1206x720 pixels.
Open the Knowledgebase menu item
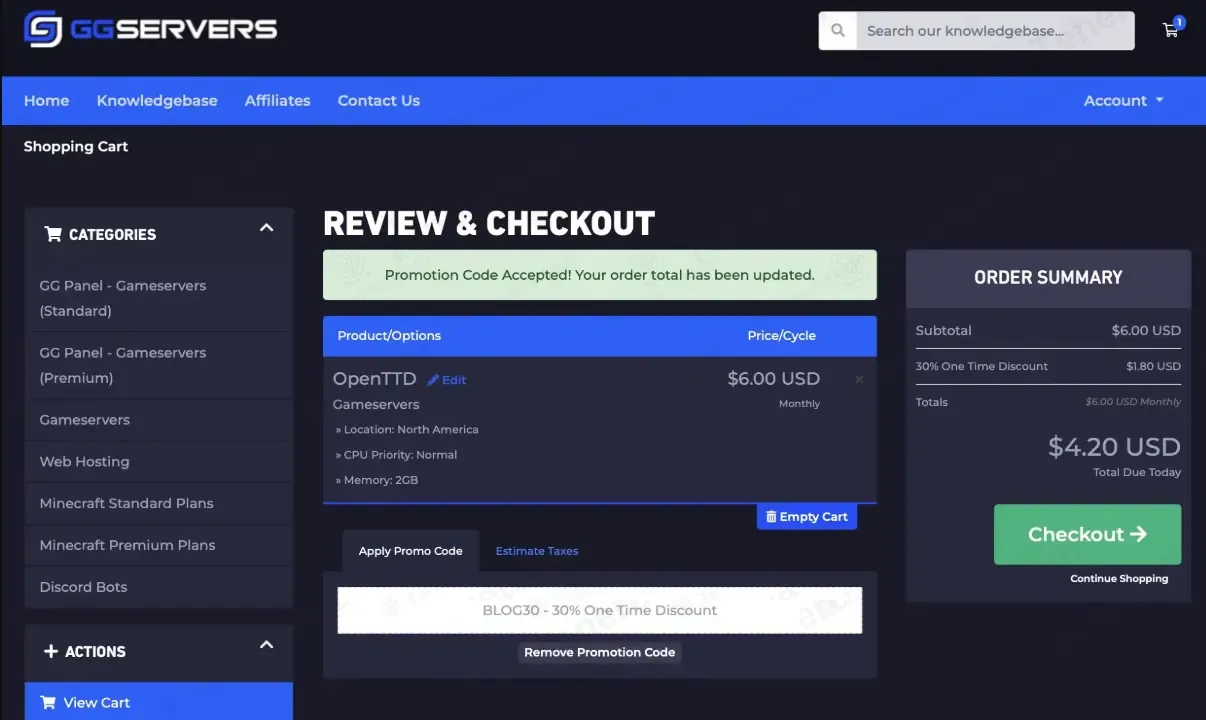[157, 100]
